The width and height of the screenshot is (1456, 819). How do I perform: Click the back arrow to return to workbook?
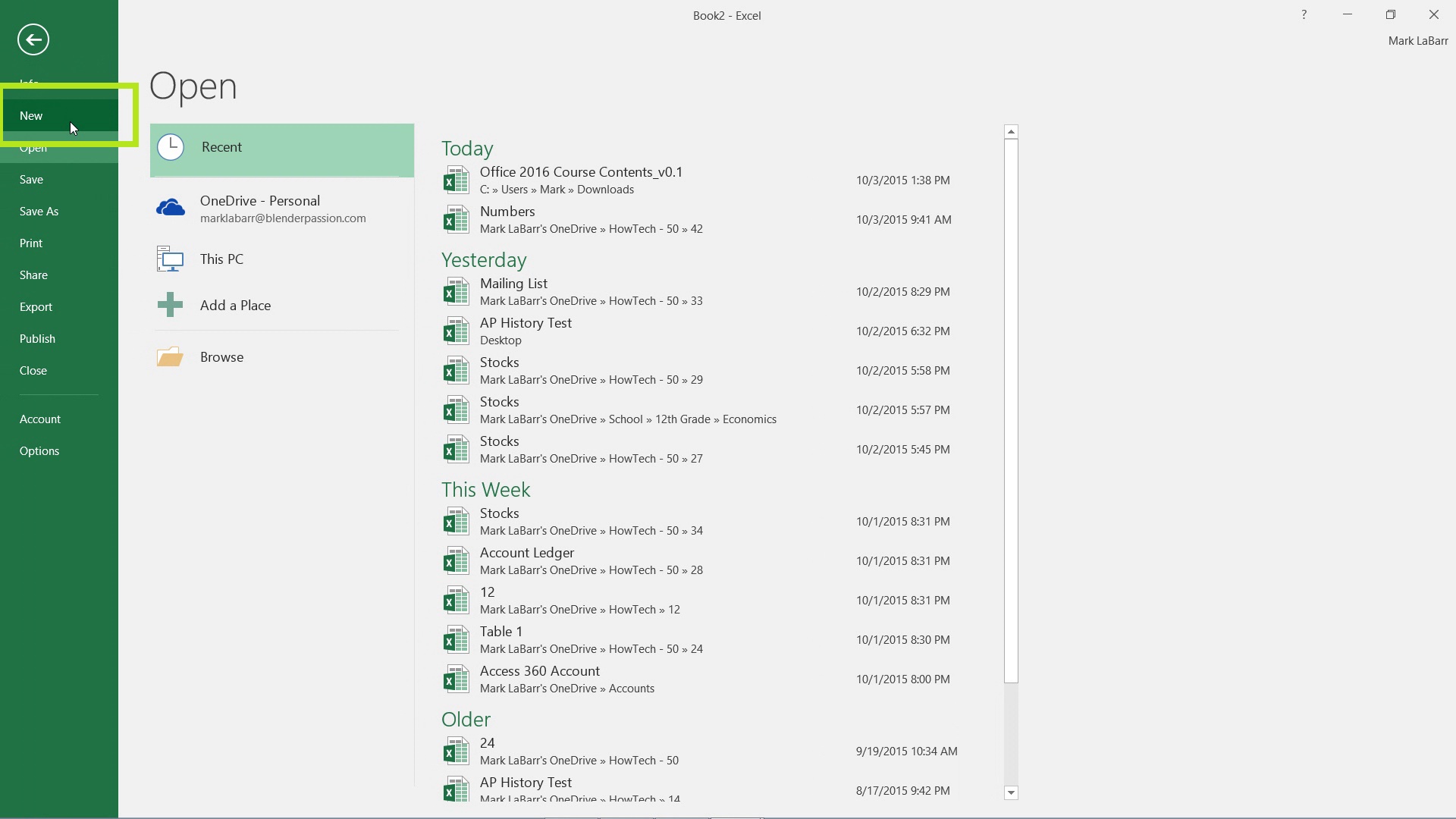pos(33,39)
